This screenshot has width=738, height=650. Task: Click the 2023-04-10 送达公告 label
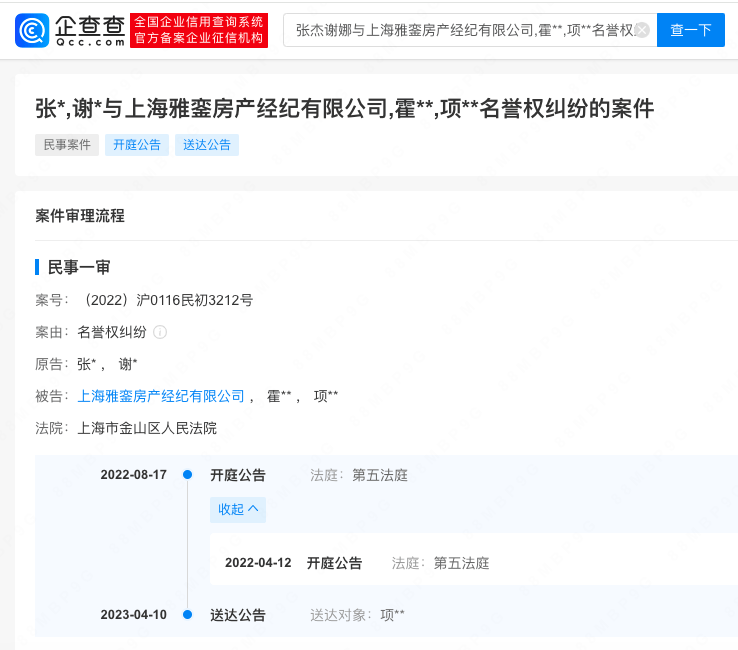tap(238, 615)
